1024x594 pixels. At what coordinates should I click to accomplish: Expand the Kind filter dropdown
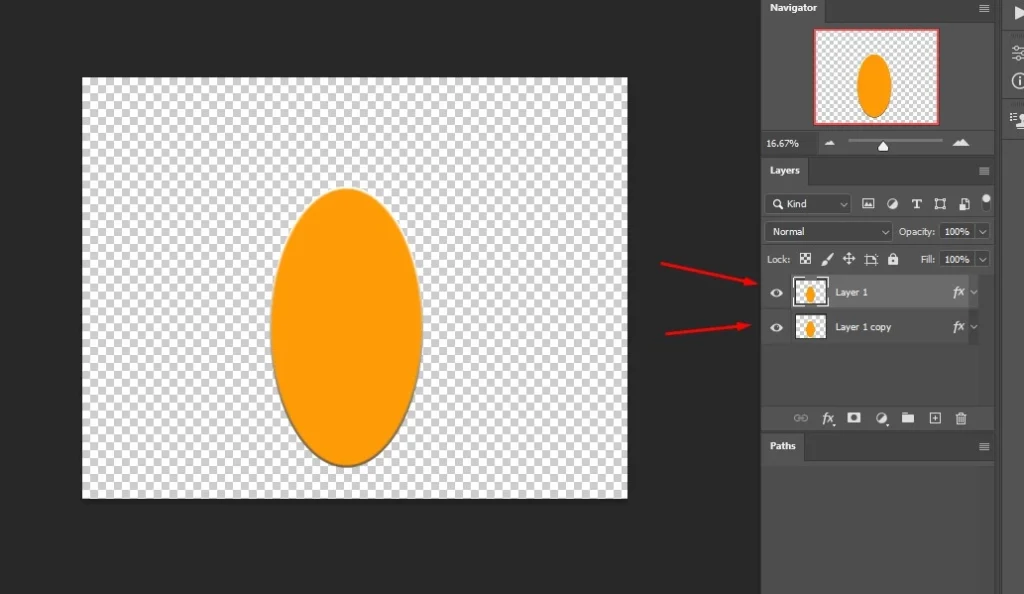click(843, 204)
